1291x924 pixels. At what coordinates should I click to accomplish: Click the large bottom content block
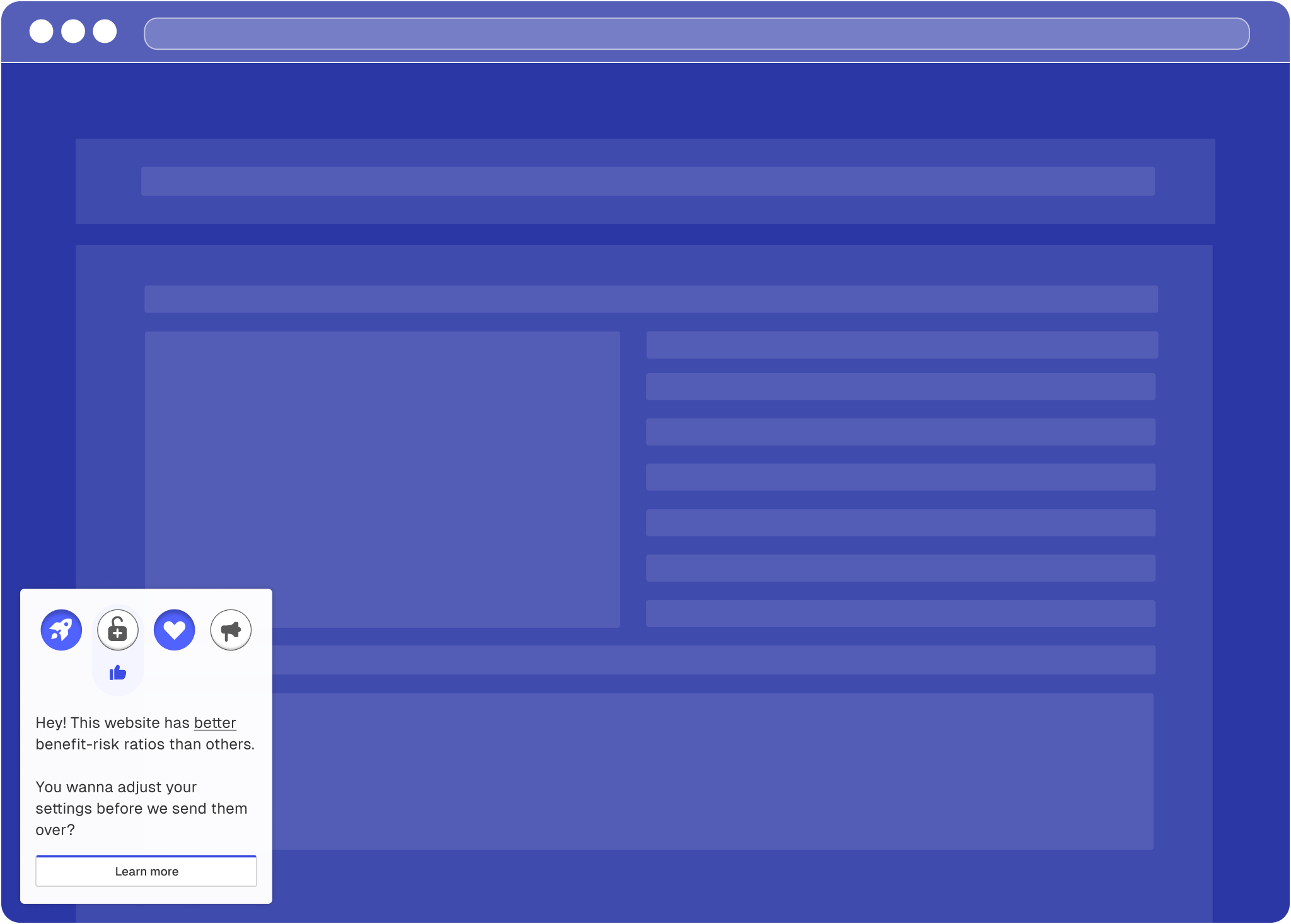tap(712, 771)
